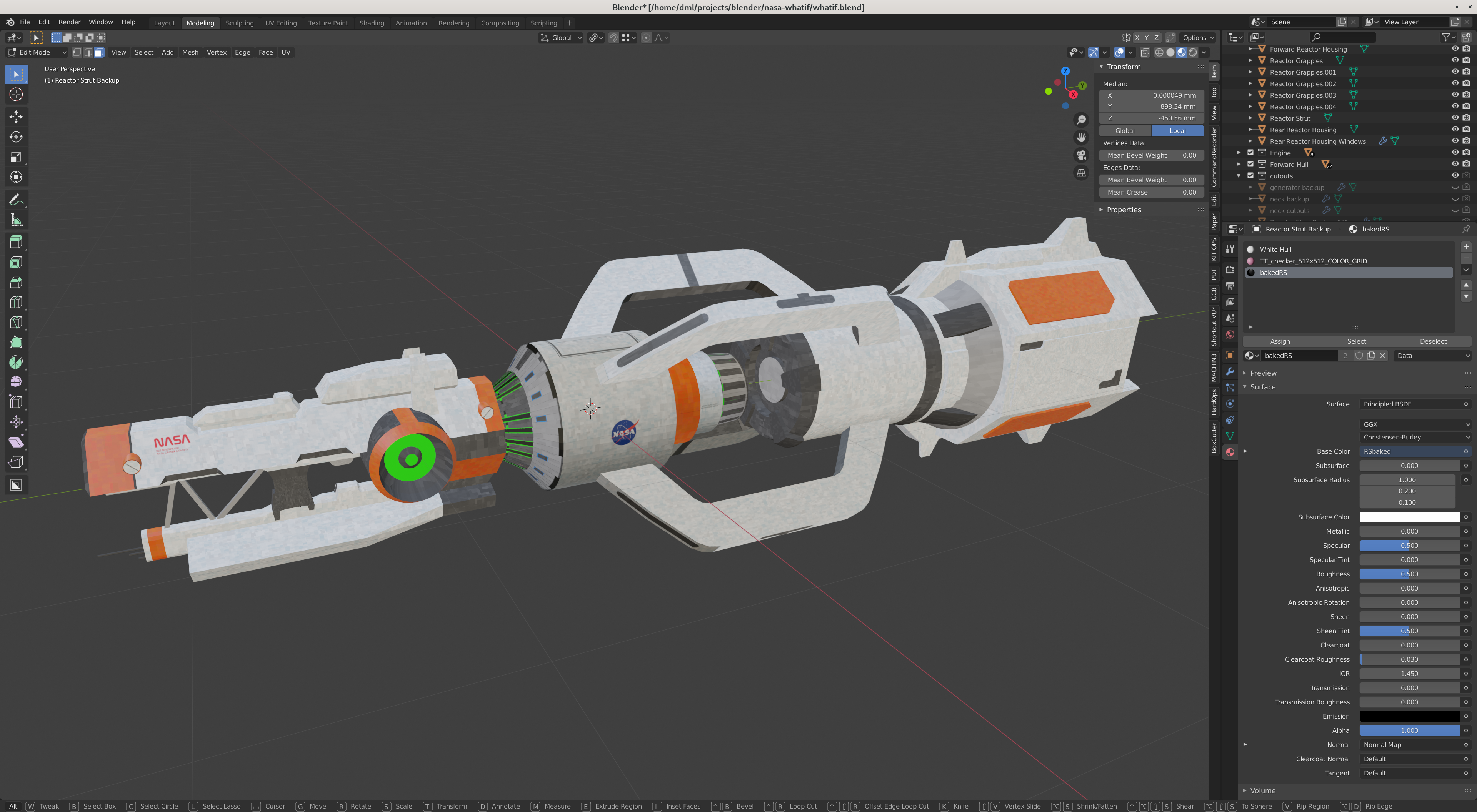Switch to edge select mode
The image size is (1477, 812).
pos(88,52)
